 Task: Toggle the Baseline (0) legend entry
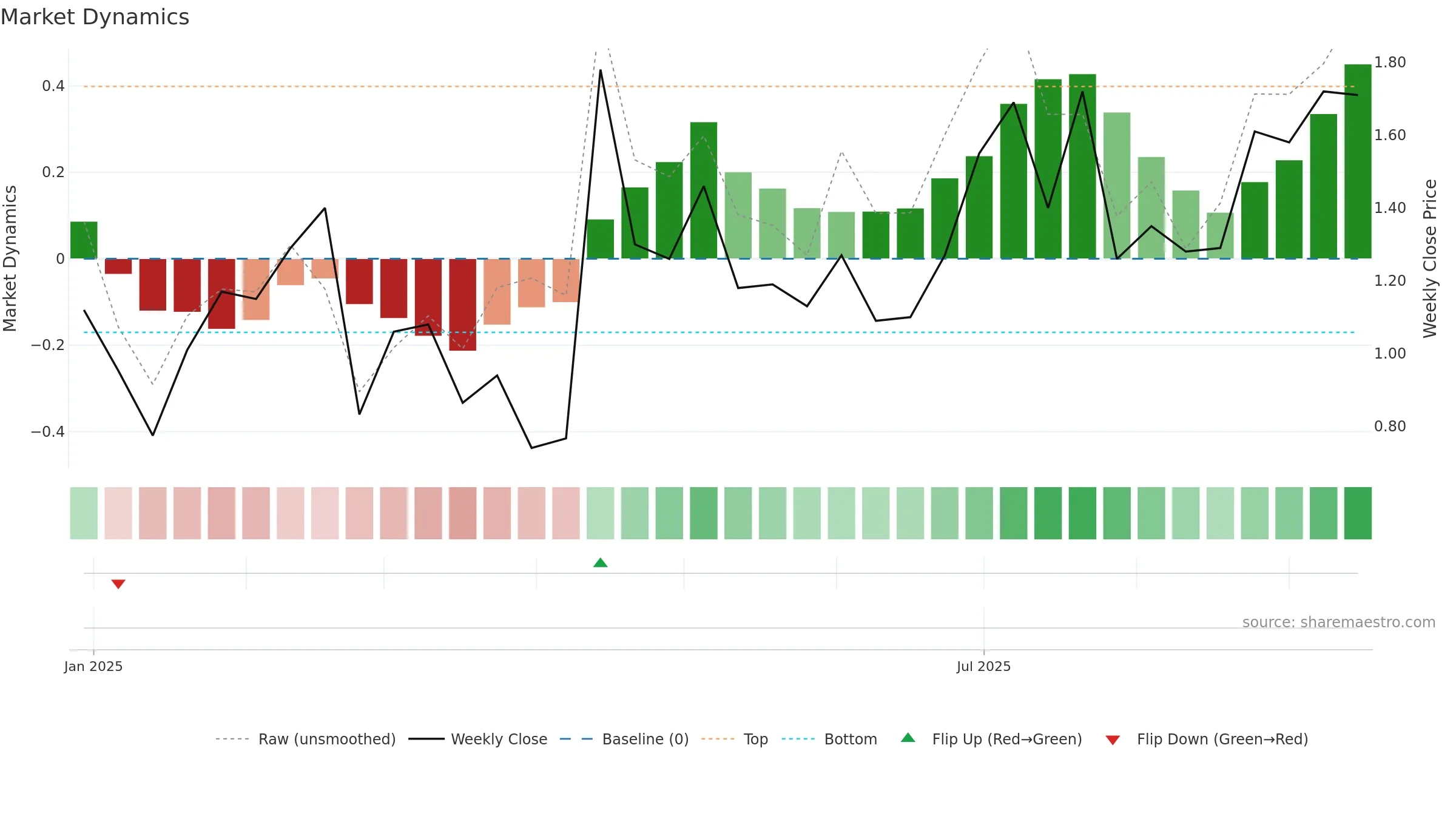[x=624, y=739]
